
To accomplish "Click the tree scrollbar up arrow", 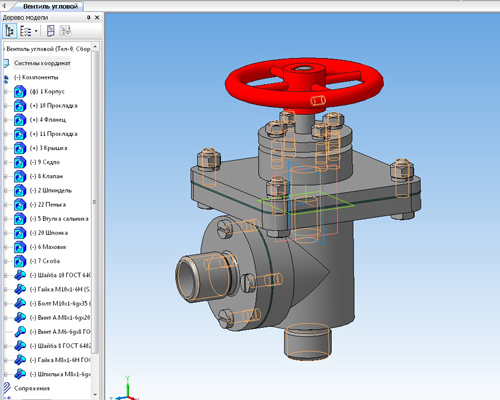I will (95, 46).
